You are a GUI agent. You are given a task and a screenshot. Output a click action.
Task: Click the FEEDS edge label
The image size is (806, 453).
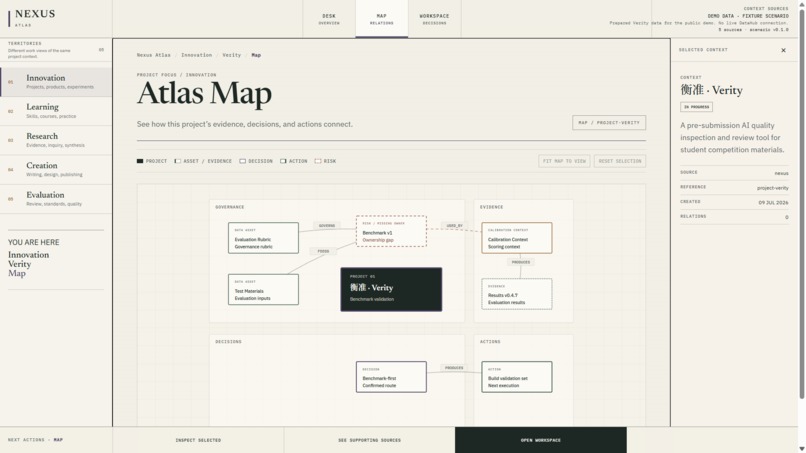point(323,251)
